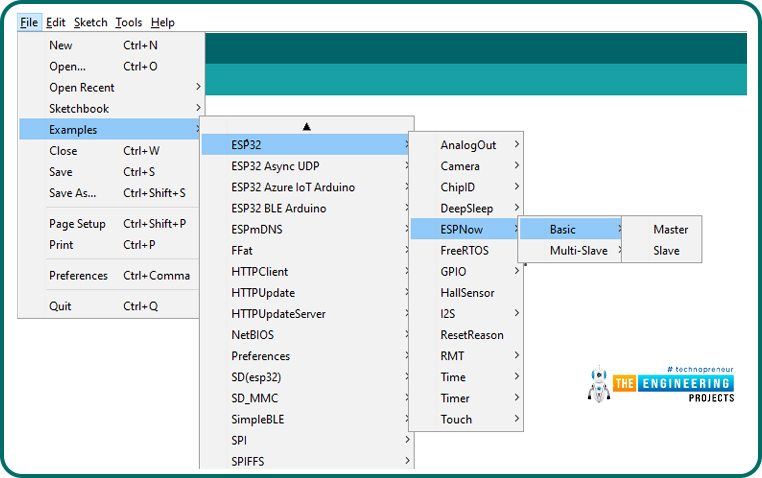Open the Tools menu
The image size is (762, 478).
pos(128,22)
